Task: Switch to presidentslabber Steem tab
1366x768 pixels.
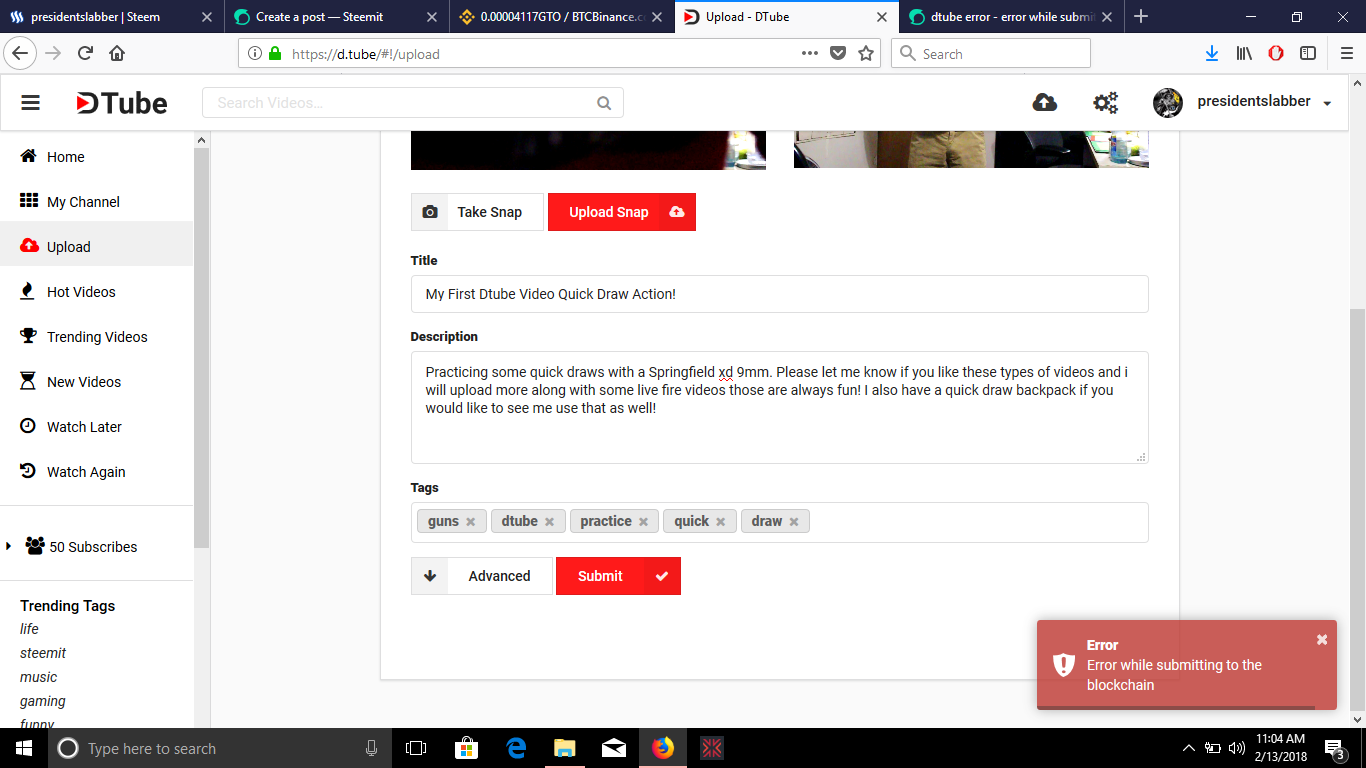Action: click(112, 16)
